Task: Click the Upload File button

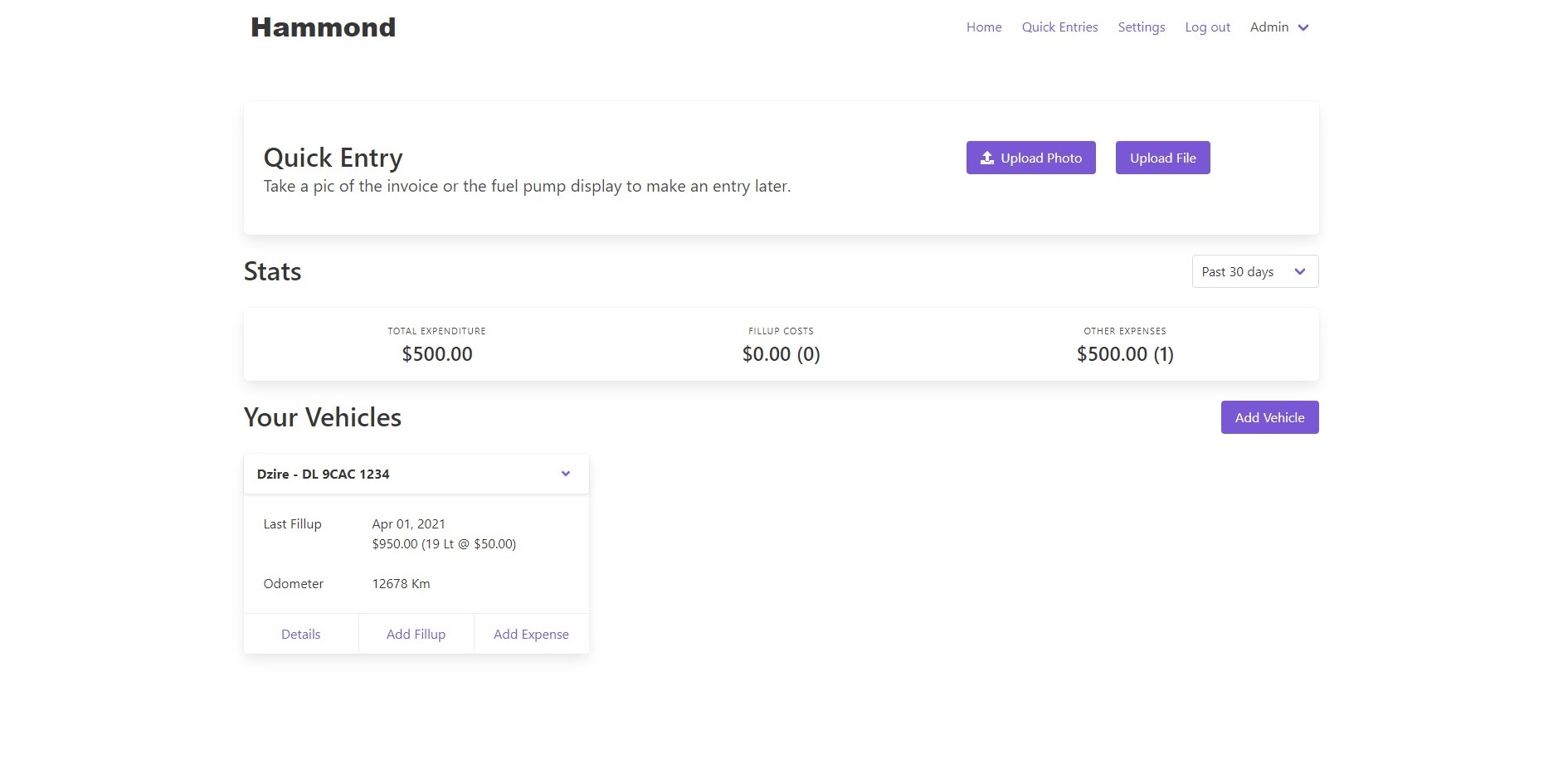Action: click(1162, 157)
